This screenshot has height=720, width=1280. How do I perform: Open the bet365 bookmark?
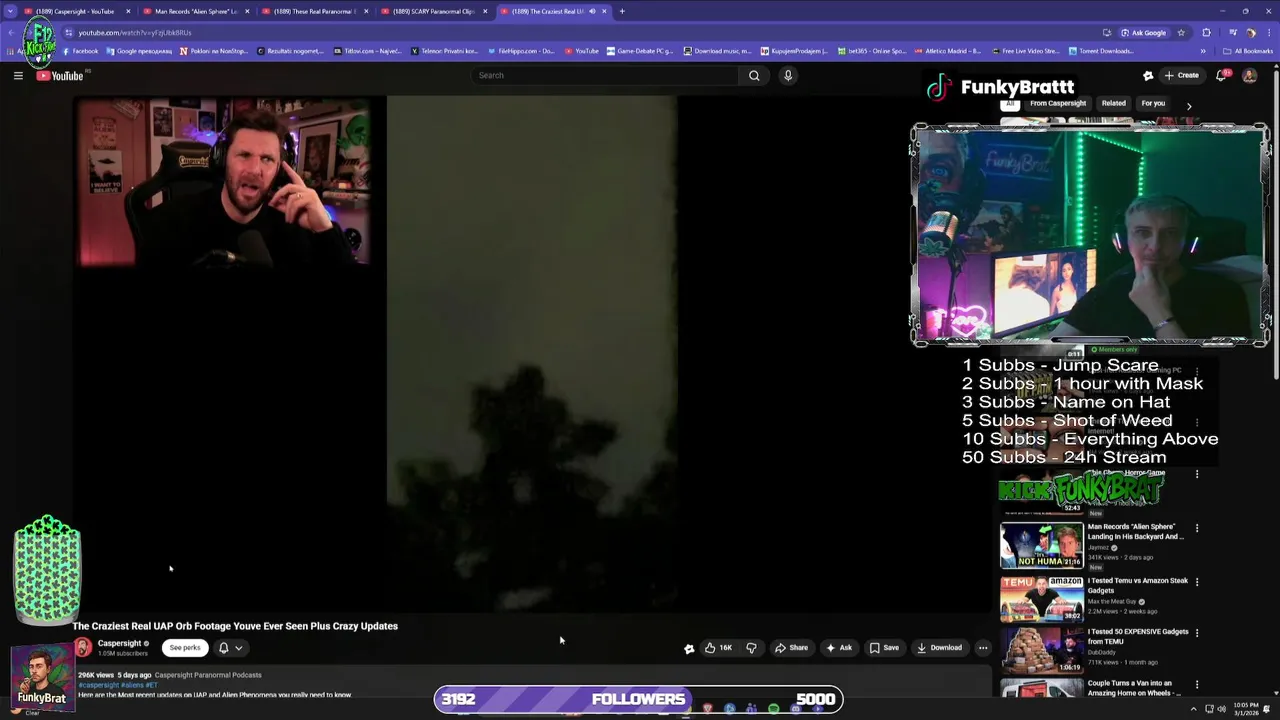pyautogui.click(x=871, y=51)
